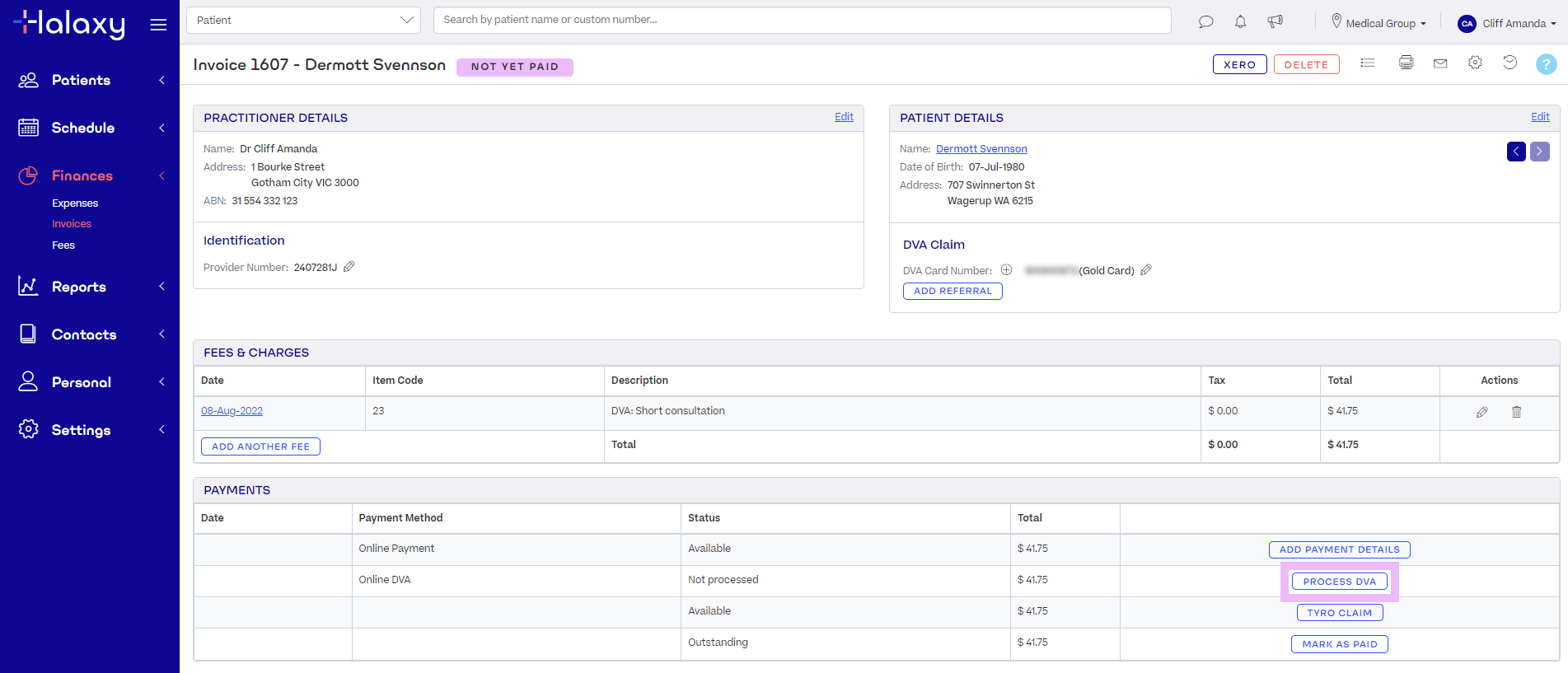Viewport: 1568px width, 673px height.
Task: Edit the fee line with pencil icon
Action: 1481,412
